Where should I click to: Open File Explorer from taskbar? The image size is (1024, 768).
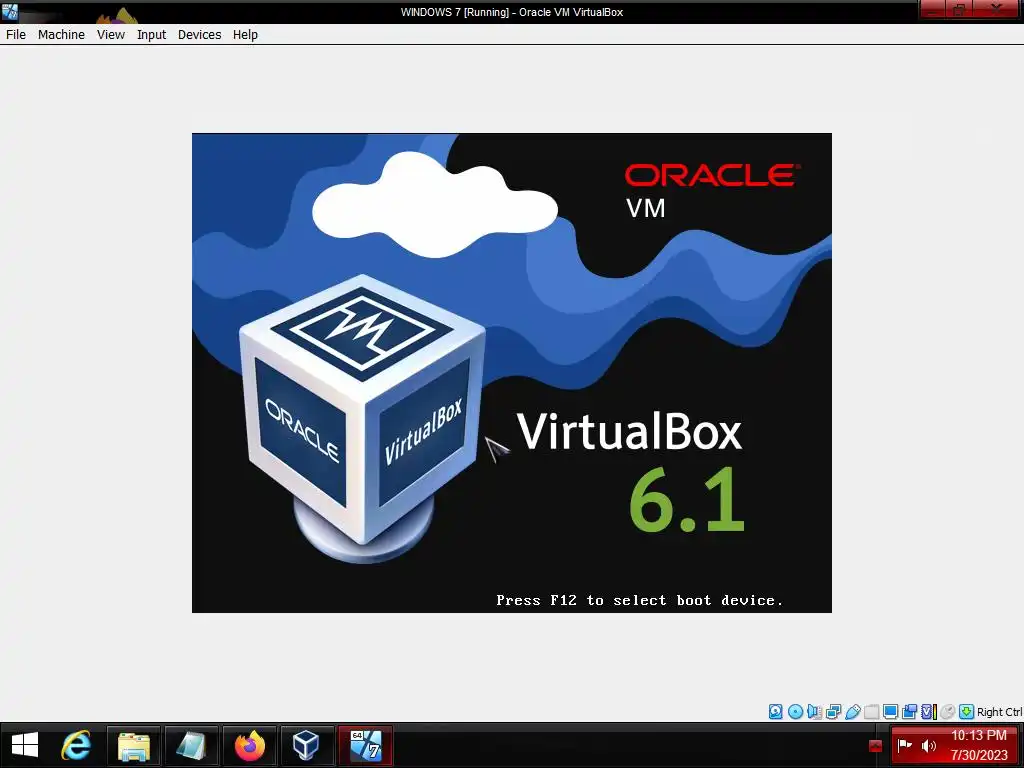pos(134,745)
